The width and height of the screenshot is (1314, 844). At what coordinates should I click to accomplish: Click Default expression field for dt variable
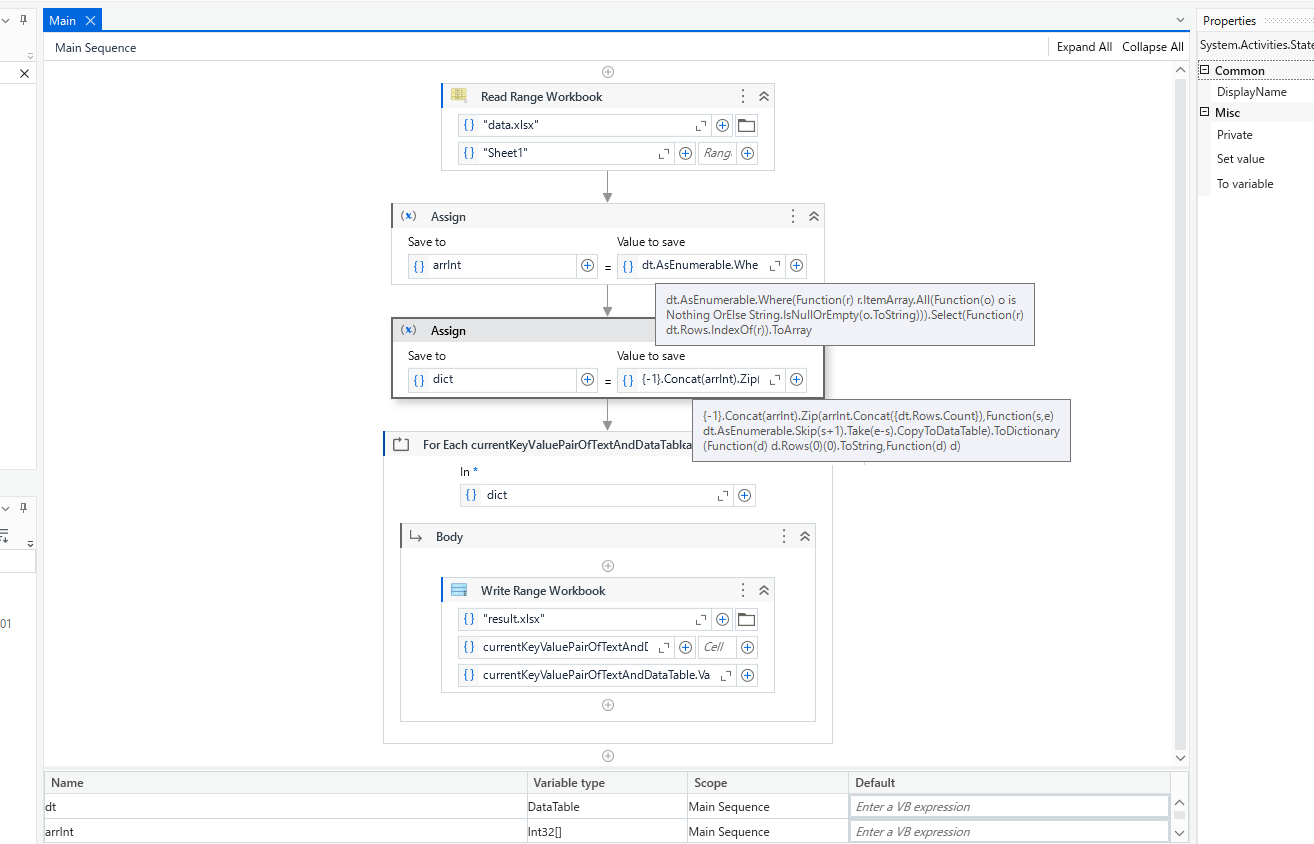click(x=1008, y=806)
